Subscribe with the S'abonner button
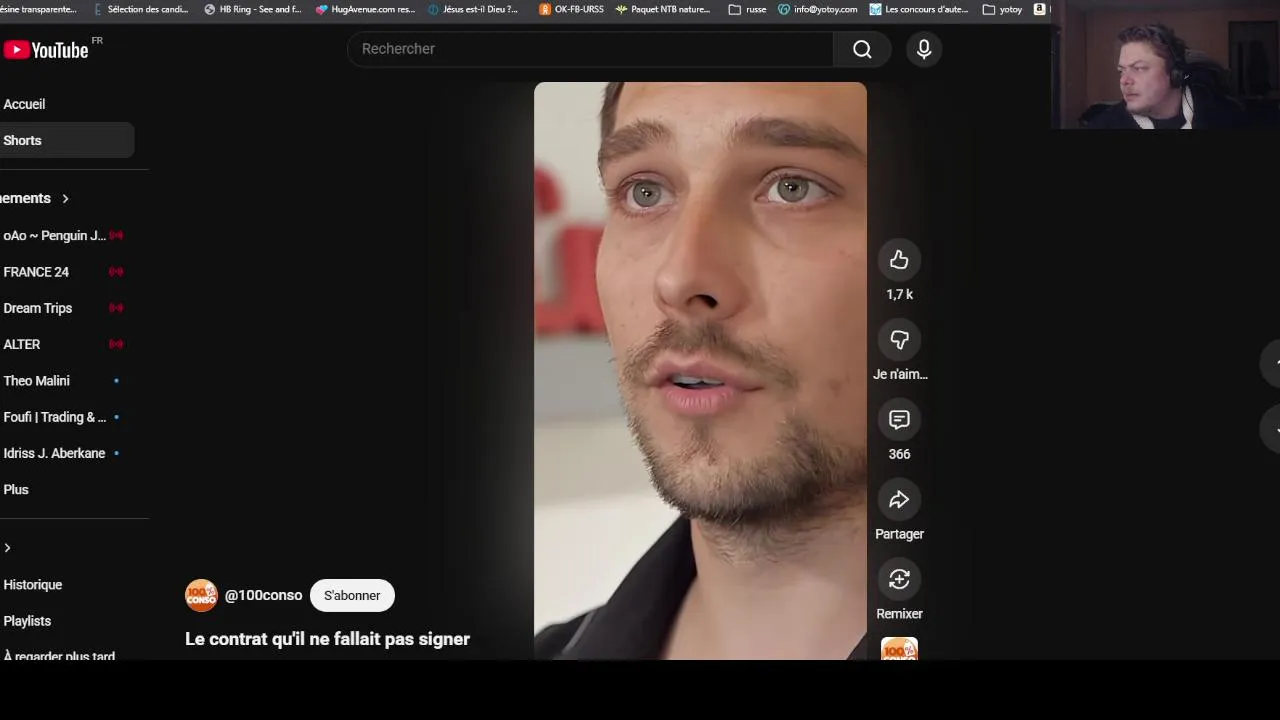This screenshot has width=1280, height=720. click(352, 595)
